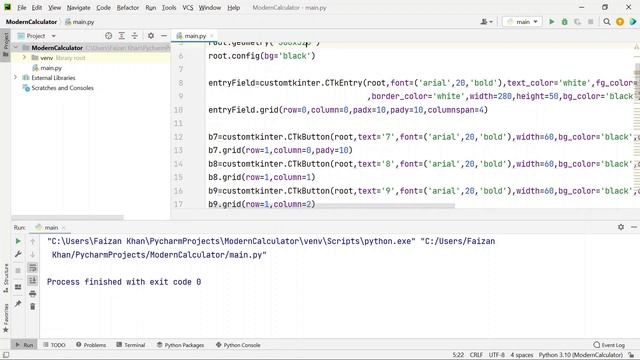The height and width of the screenshot is (360, 640).
Task: Open the Problems tool window
Action: 91,345
